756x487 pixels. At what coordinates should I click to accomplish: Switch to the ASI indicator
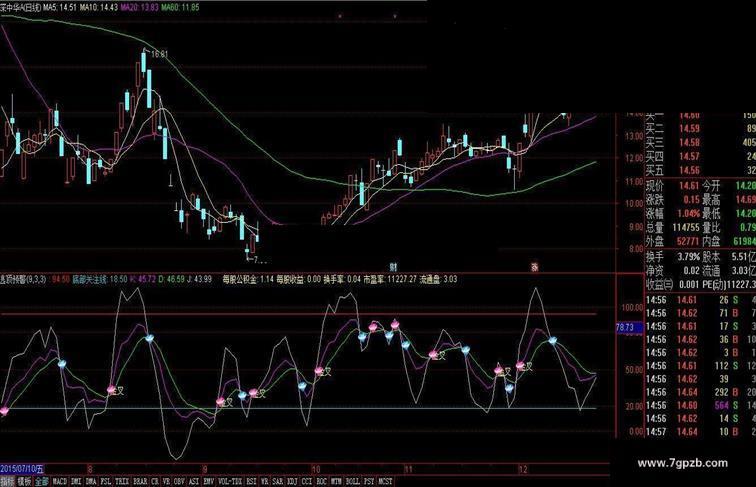[x=194, y=481]
